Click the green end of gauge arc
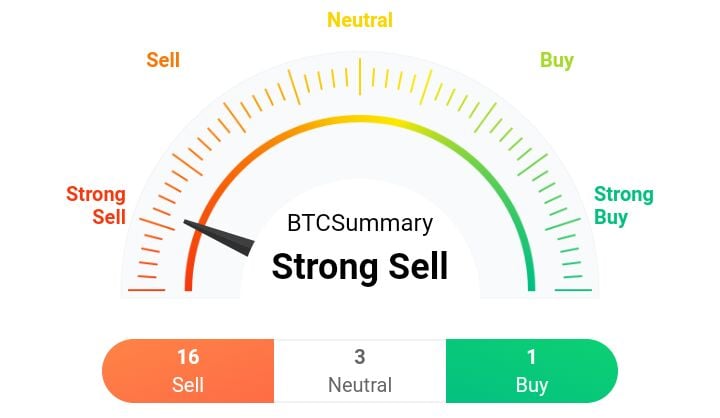 pyautogui.click(x=532, y=280)
